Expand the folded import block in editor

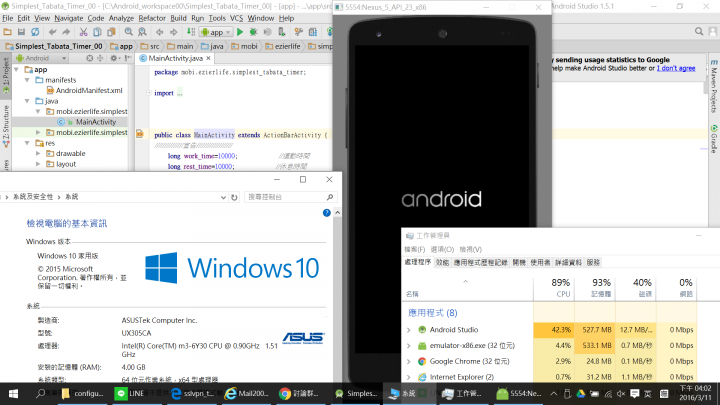pyautogui.click(x=149, y=93)
